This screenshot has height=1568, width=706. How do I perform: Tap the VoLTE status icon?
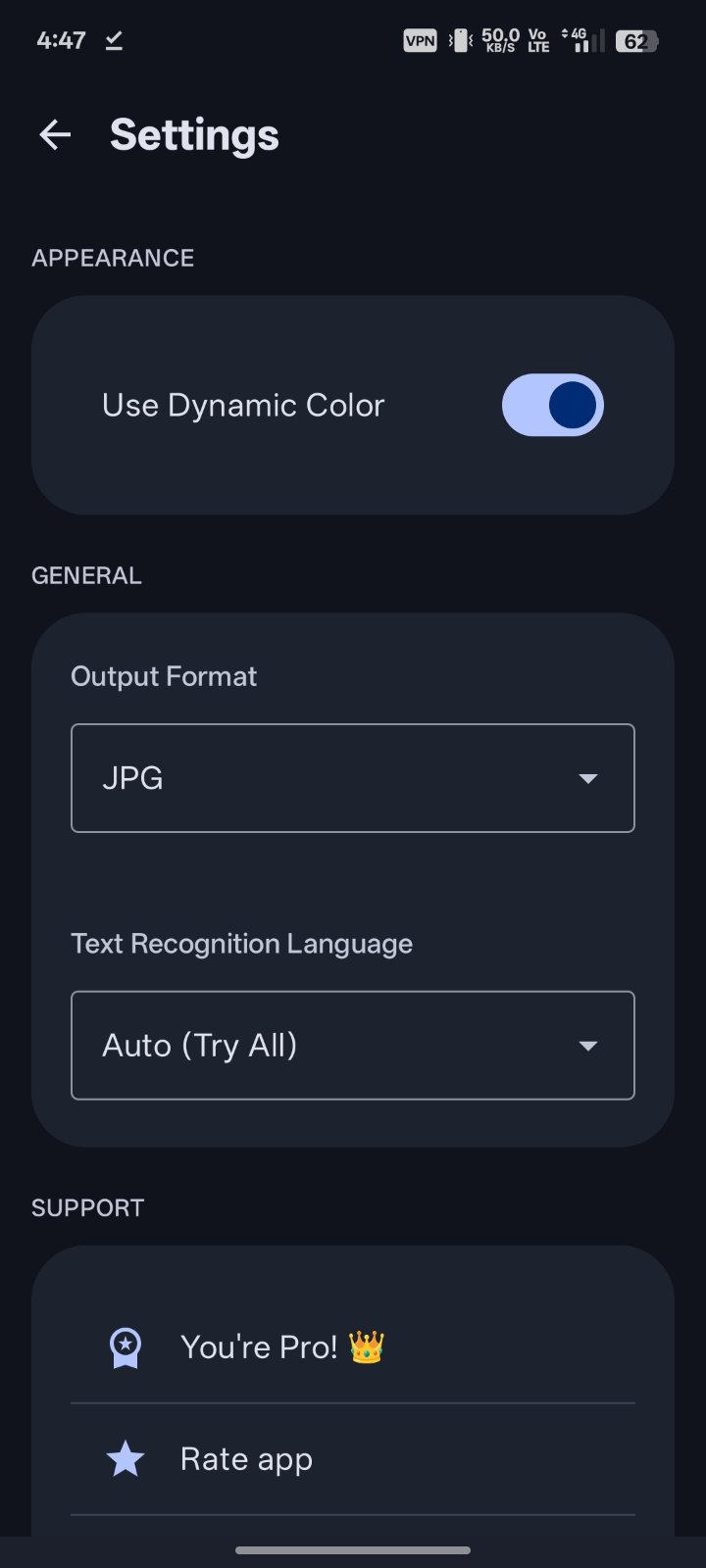click(x=538, y=40)
